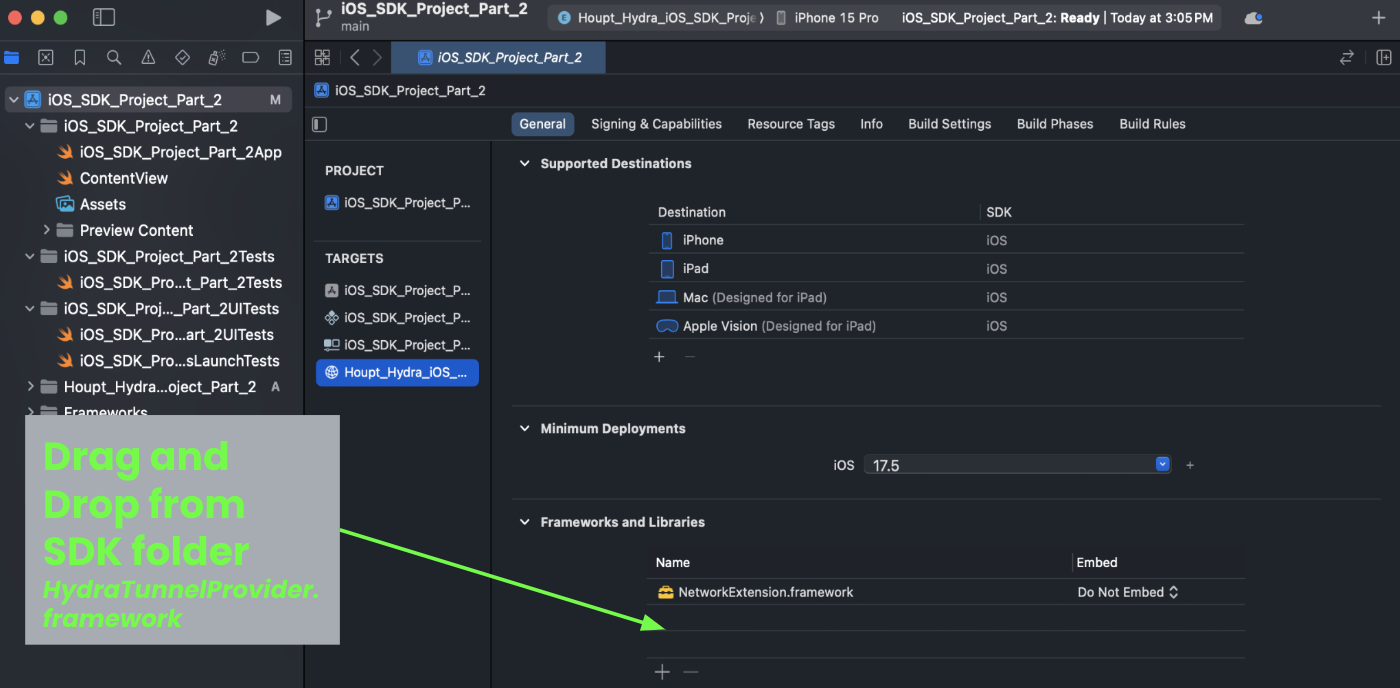1400x688 pixels.
Task: Switch to the Build Rules tab
Action: (1152, 124)
